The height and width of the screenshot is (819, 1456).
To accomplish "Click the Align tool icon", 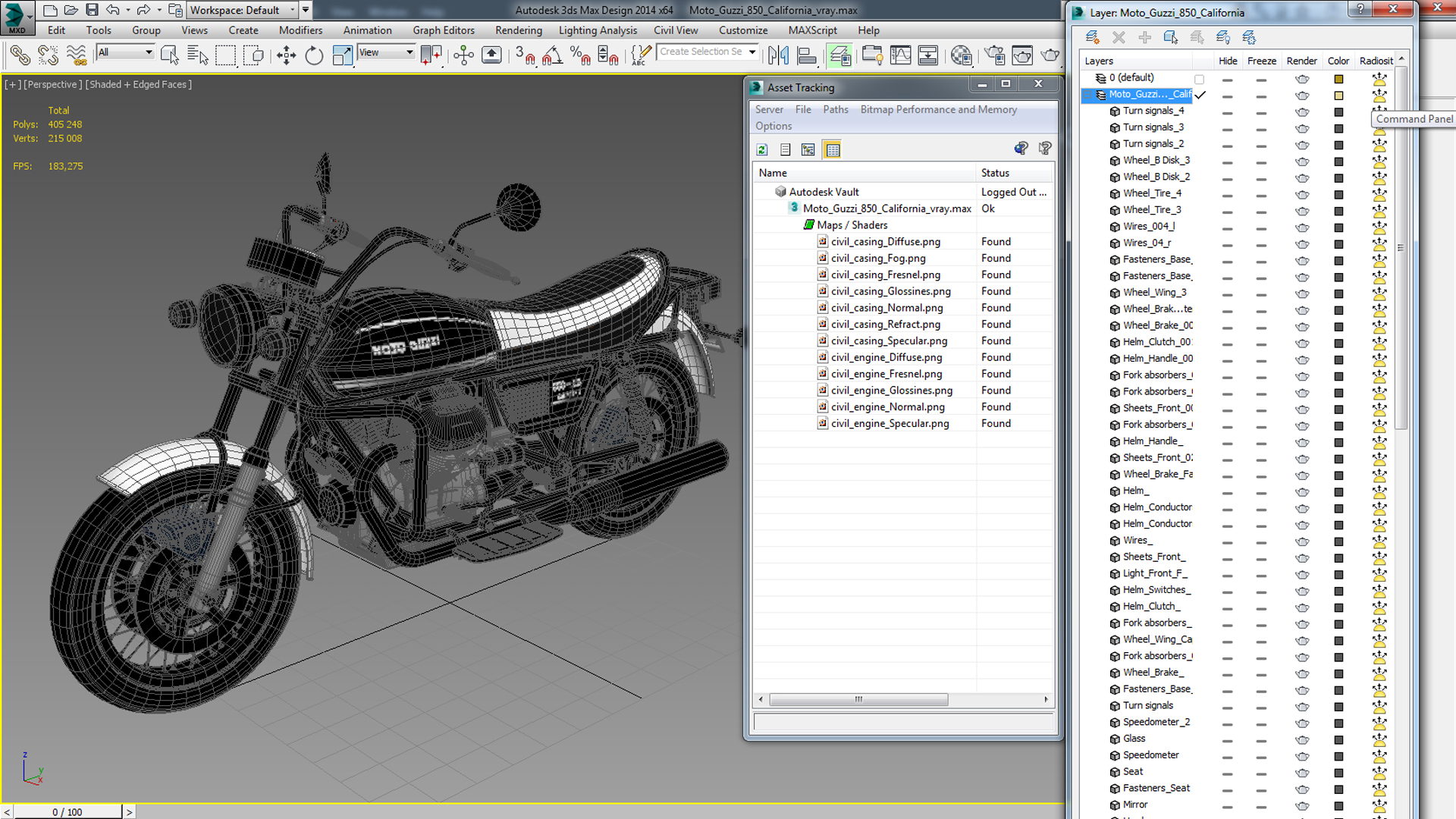I will [807, 55].
